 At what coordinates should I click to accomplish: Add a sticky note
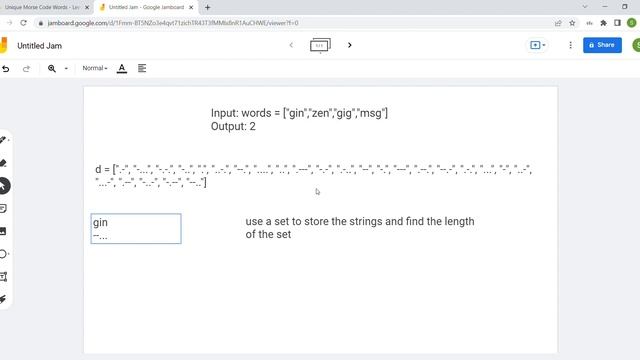click(x=3, y=209)
